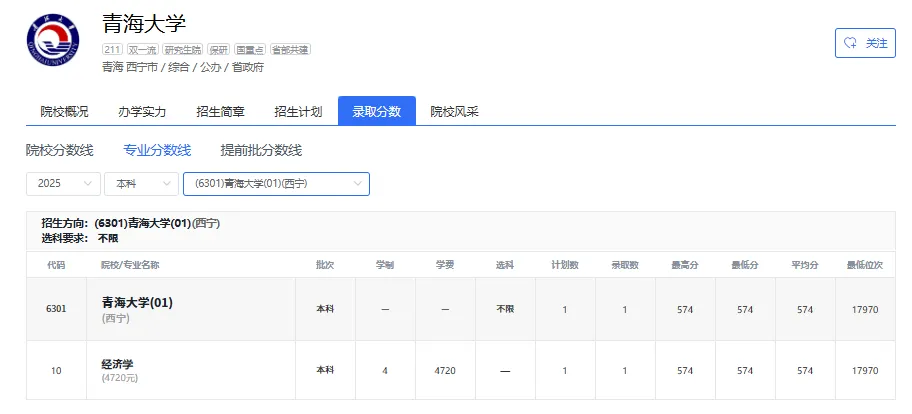Click the 最高分 column header
The image size is (912, 414).
pyautogui.click(x=685, y=265)
